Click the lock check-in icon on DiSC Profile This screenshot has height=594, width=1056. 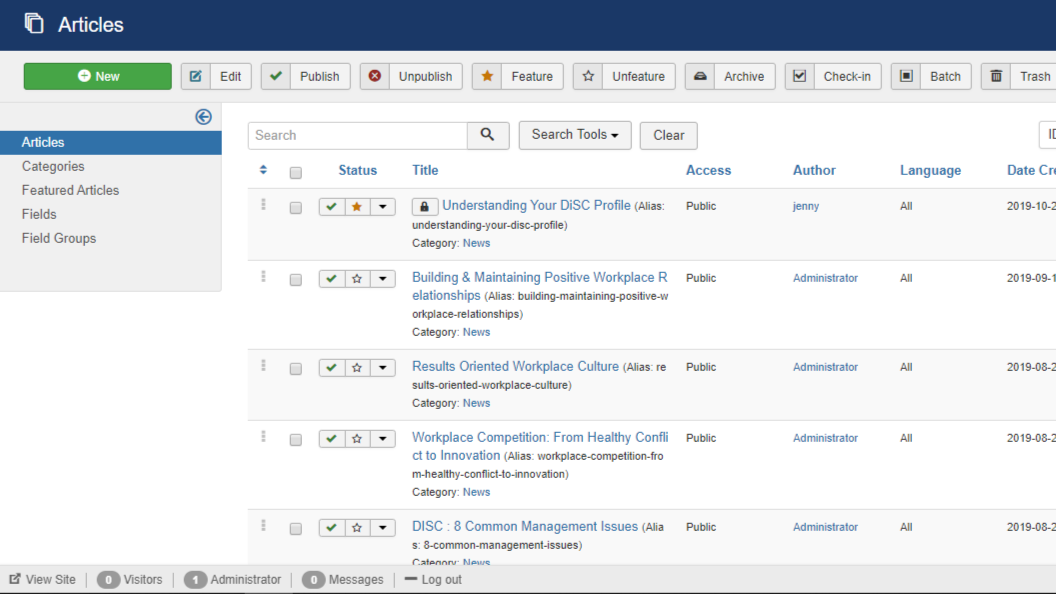click(x=424, y=207)
